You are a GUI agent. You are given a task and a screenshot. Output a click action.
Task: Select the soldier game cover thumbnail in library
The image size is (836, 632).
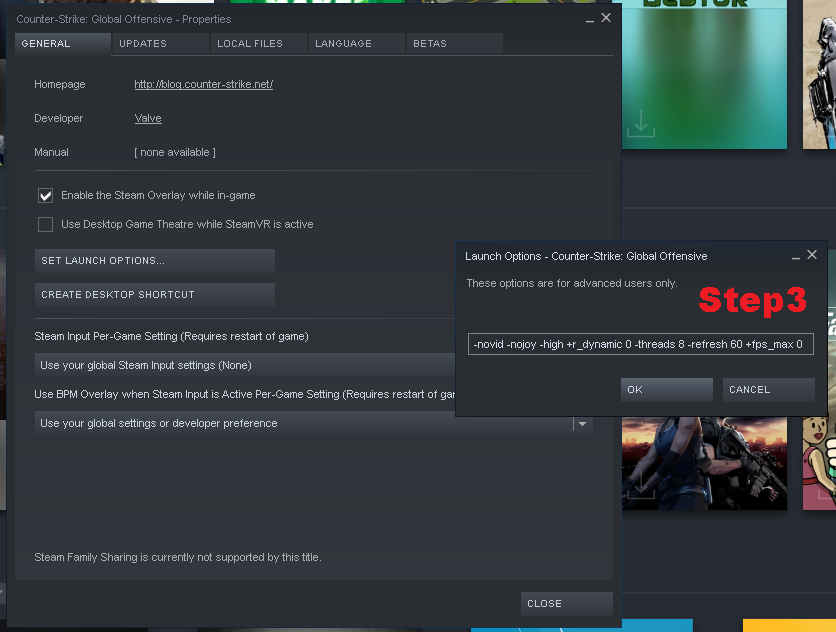pos(704,463)
